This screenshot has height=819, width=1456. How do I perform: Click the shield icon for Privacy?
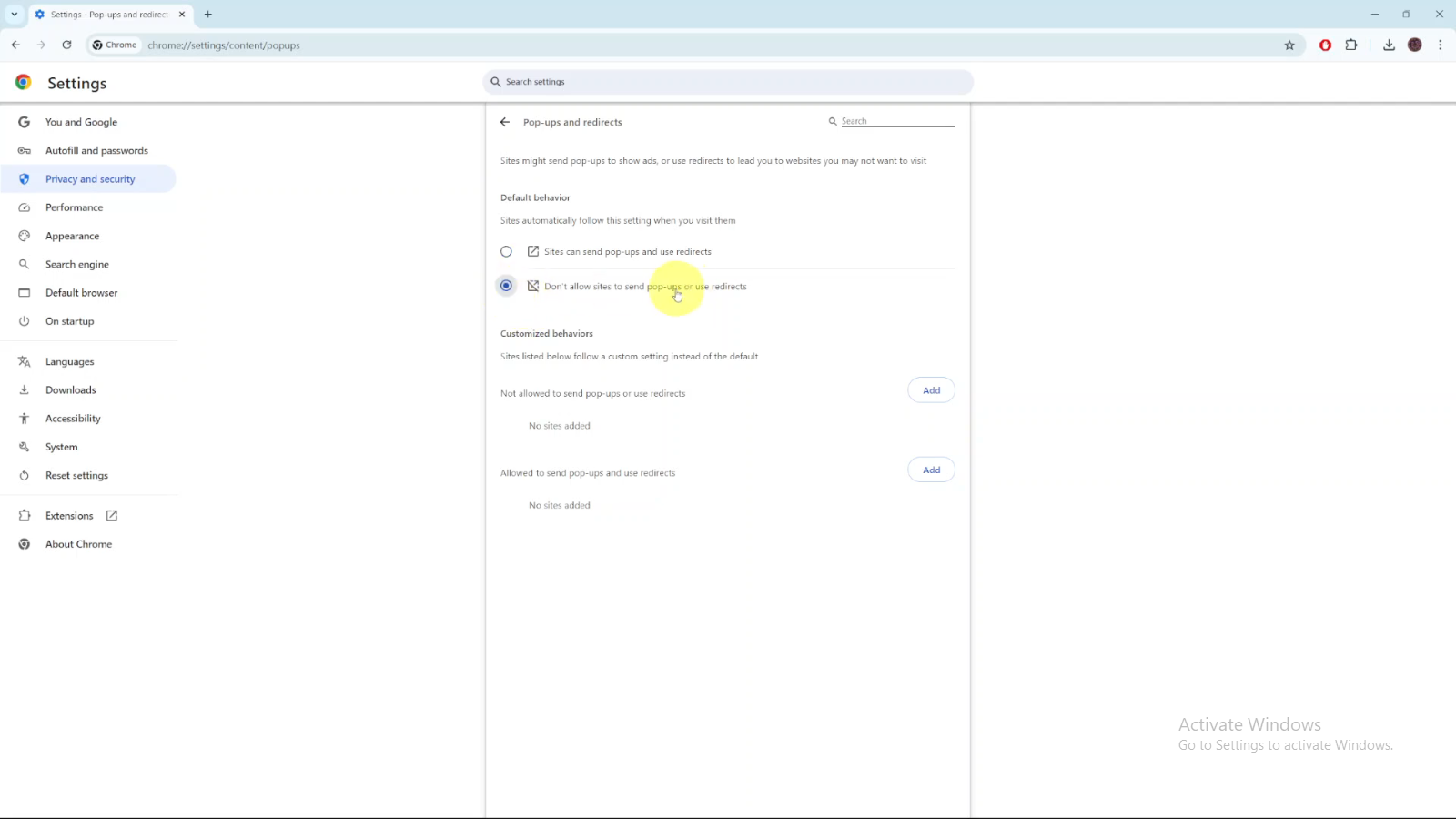25,179
